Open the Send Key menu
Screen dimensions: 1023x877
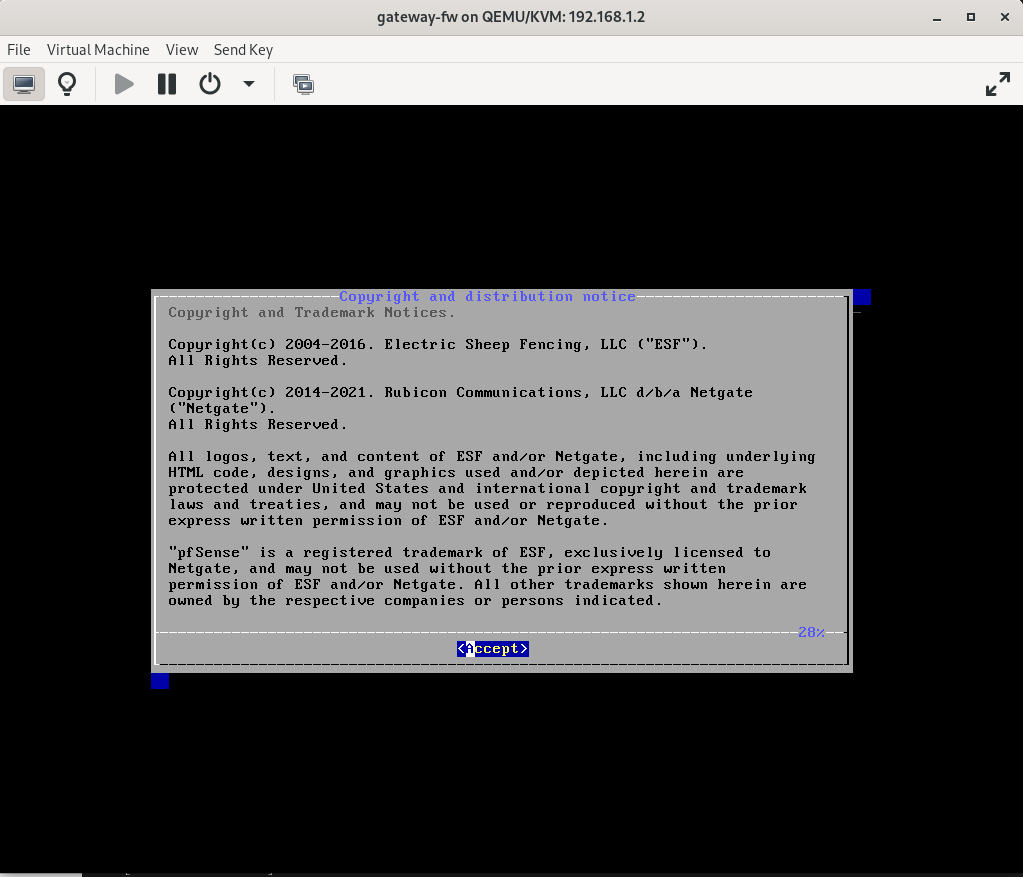(x=243, y=50)
